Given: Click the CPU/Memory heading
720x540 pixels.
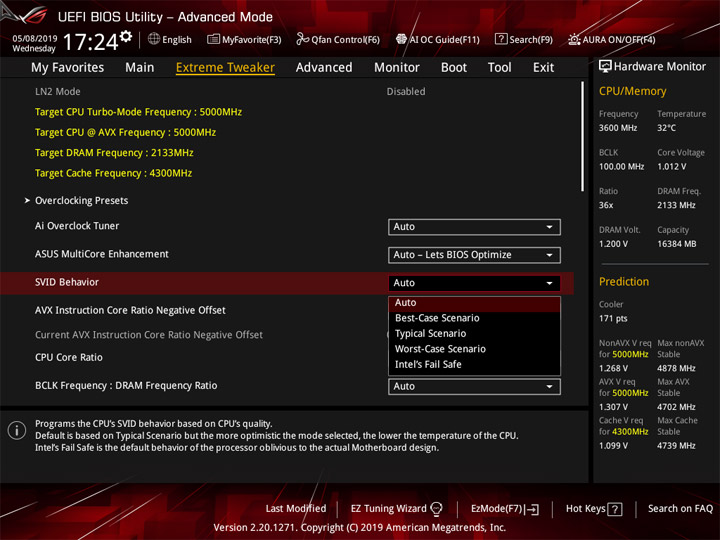Looking at the screenshot, I should click(632, 91).
